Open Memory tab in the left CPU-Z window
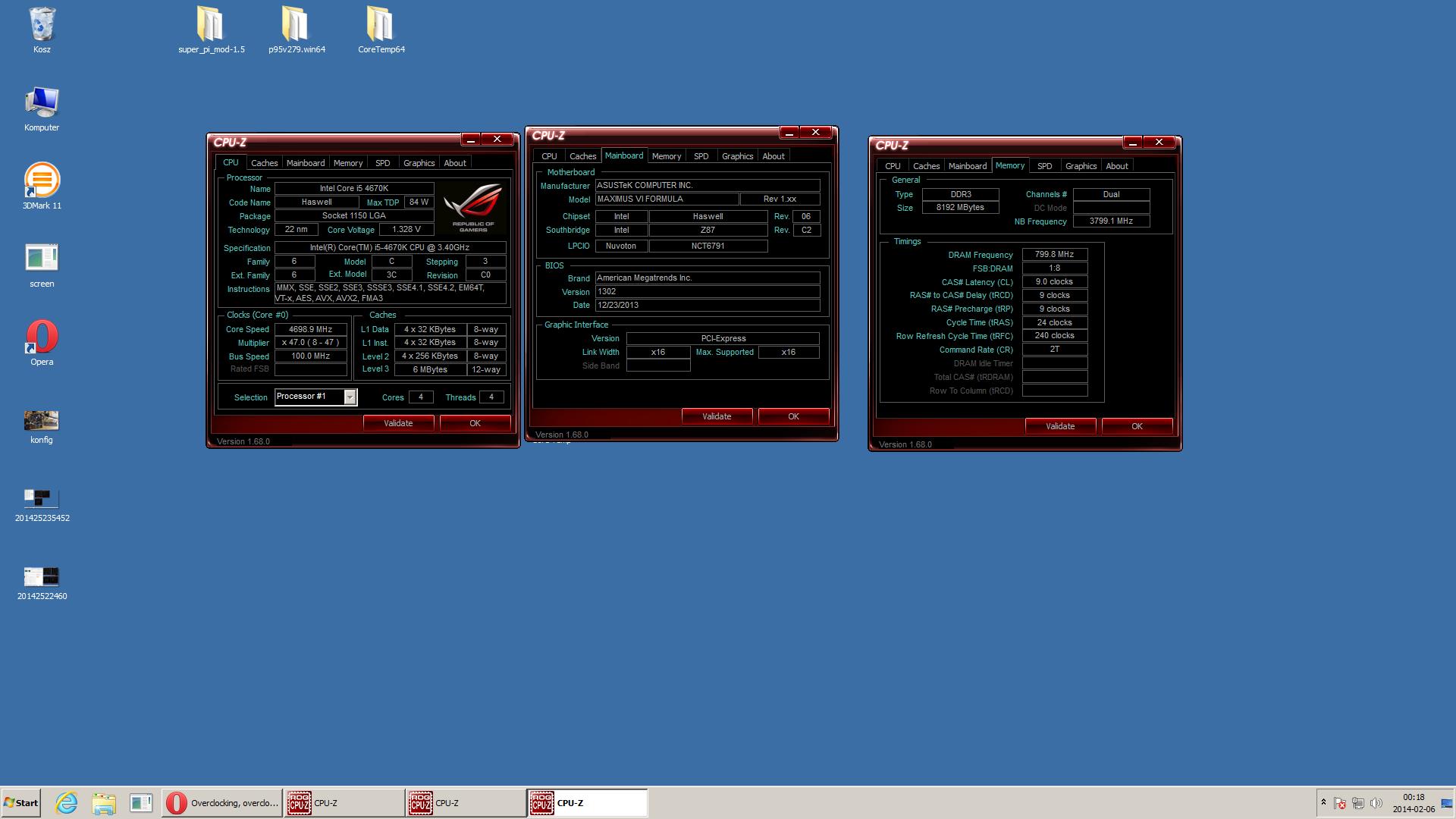Image resolution: width=1456 pixels, height=819 pixels. pos(348,163)
